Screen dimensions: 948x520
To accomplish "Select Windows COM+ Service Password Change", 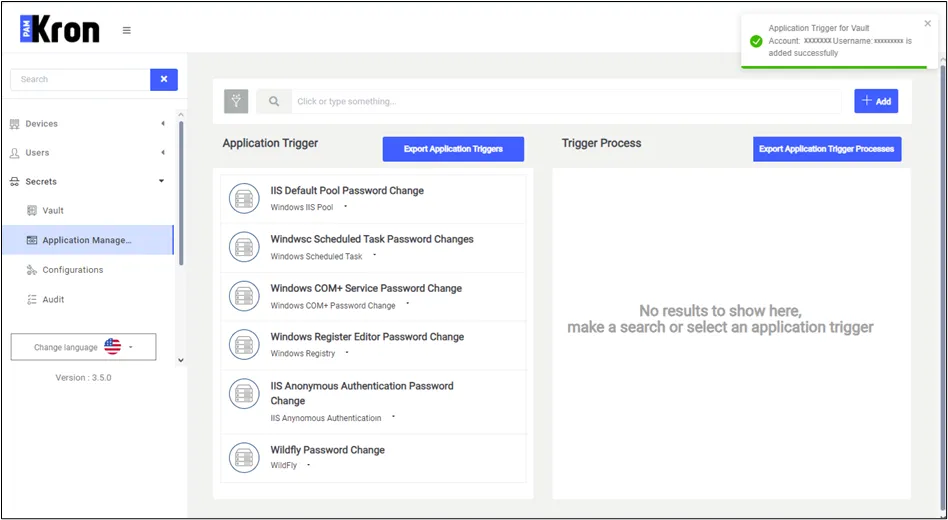I will [x=366, y=288].
